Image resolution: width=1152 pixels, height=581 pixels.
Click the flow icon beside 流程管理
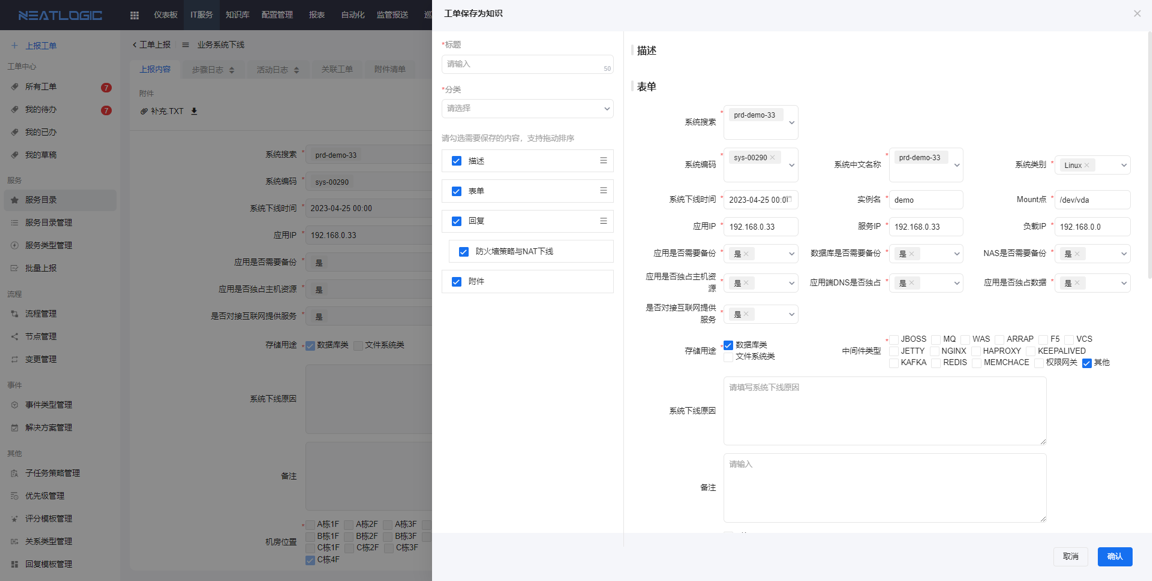pyautogui.click(x=14, y=314)
